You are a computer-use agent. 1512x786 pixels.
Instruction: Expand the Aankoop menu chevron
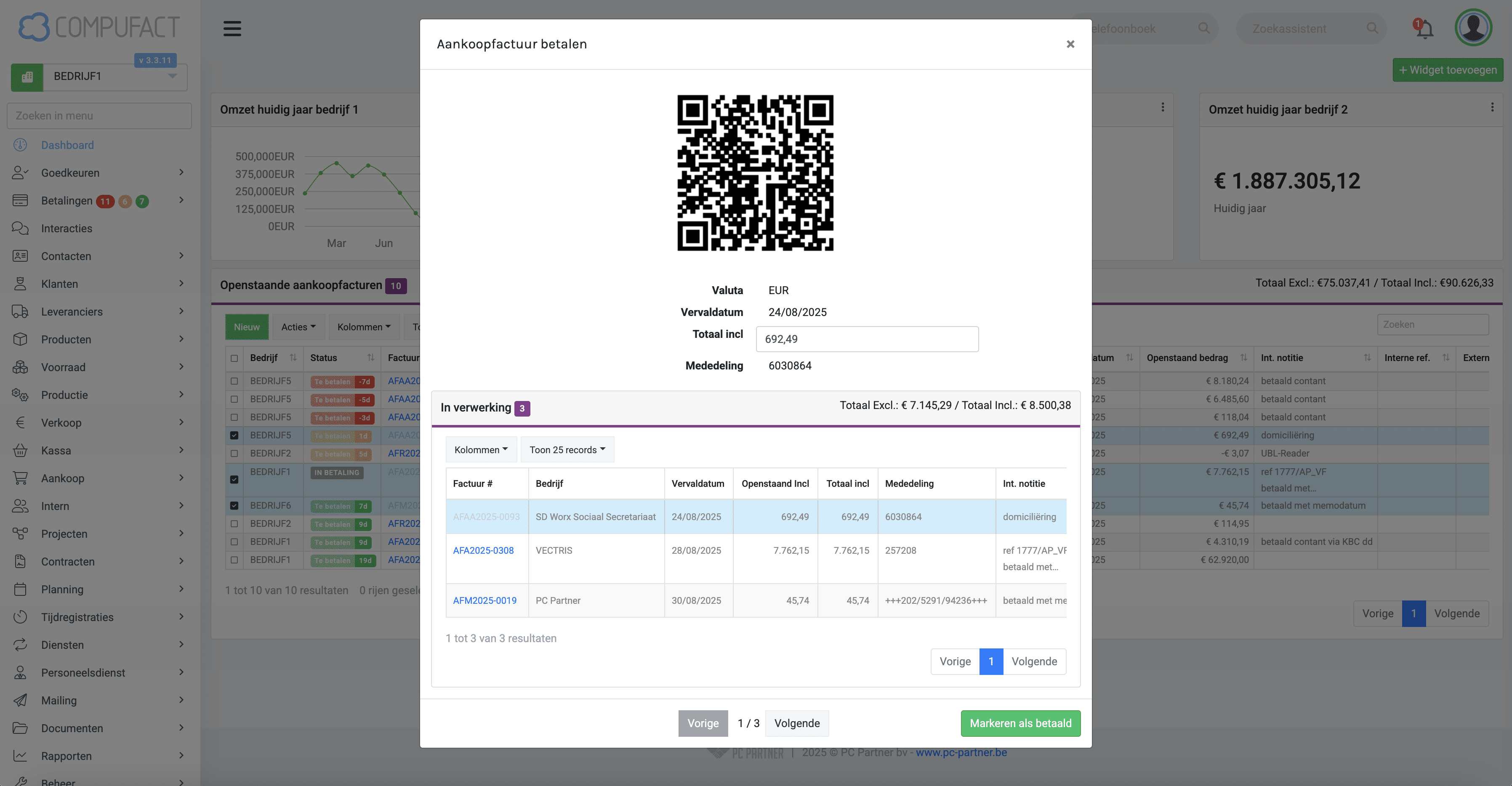click(x=181, y=478)
